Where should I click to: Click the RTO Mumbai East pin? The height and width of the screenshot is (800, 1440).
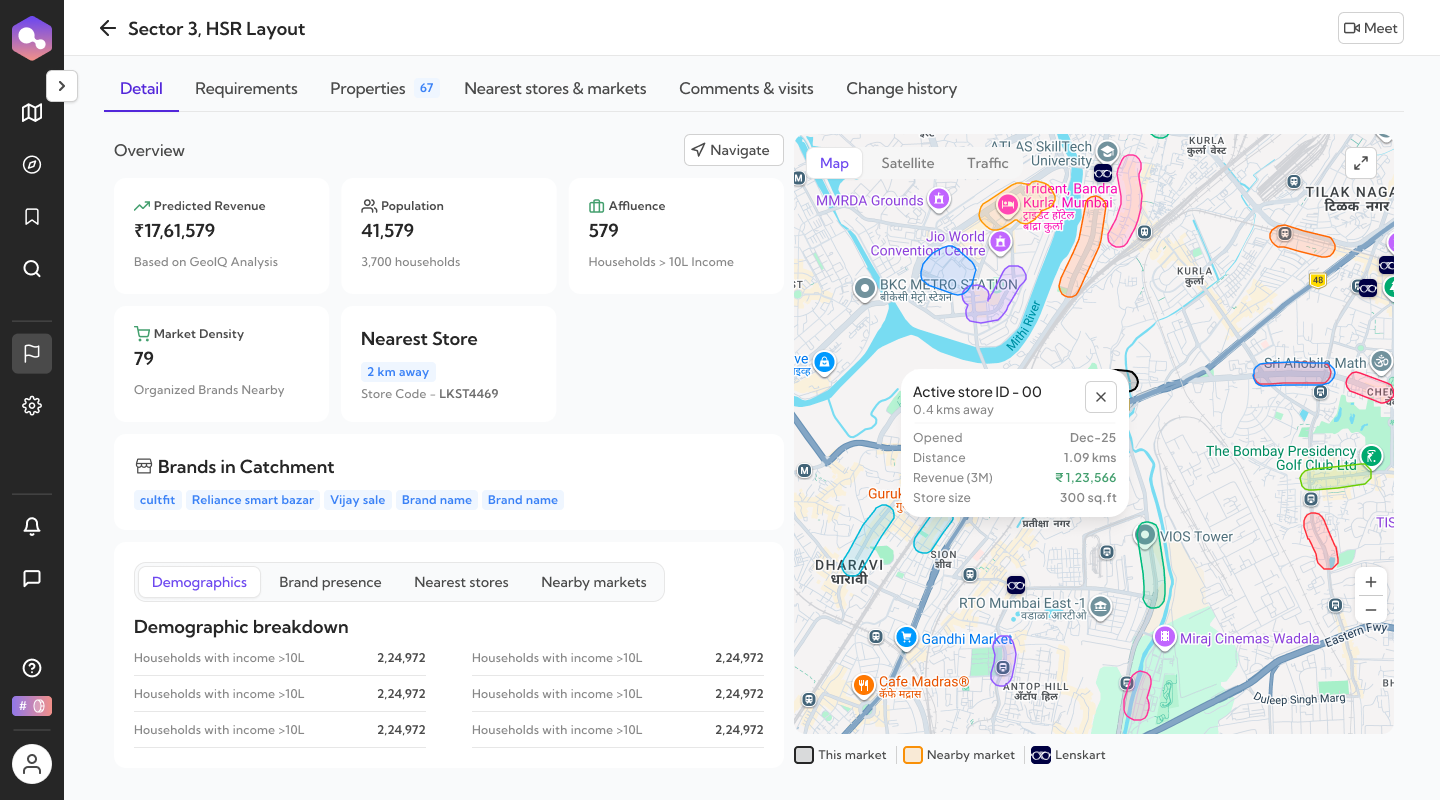pos(1100,606)
